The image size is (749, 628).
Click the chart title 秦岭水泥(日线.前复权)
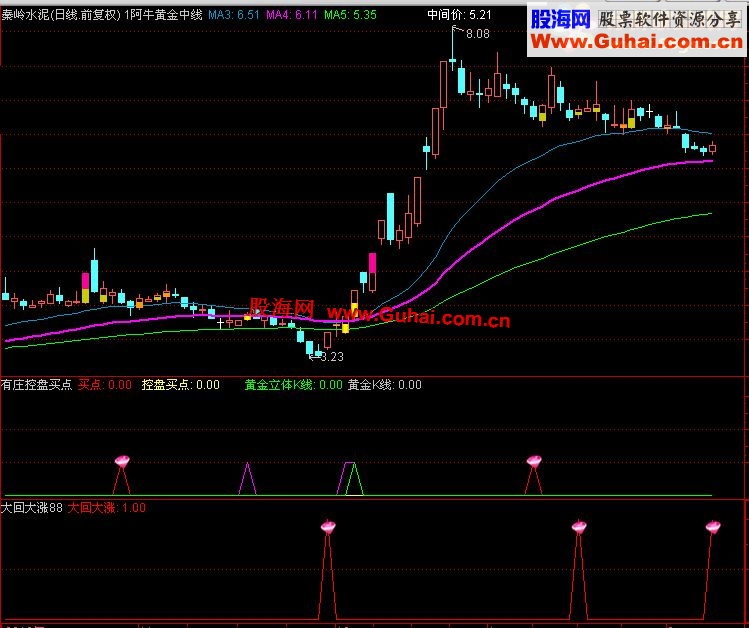[61, 15]
